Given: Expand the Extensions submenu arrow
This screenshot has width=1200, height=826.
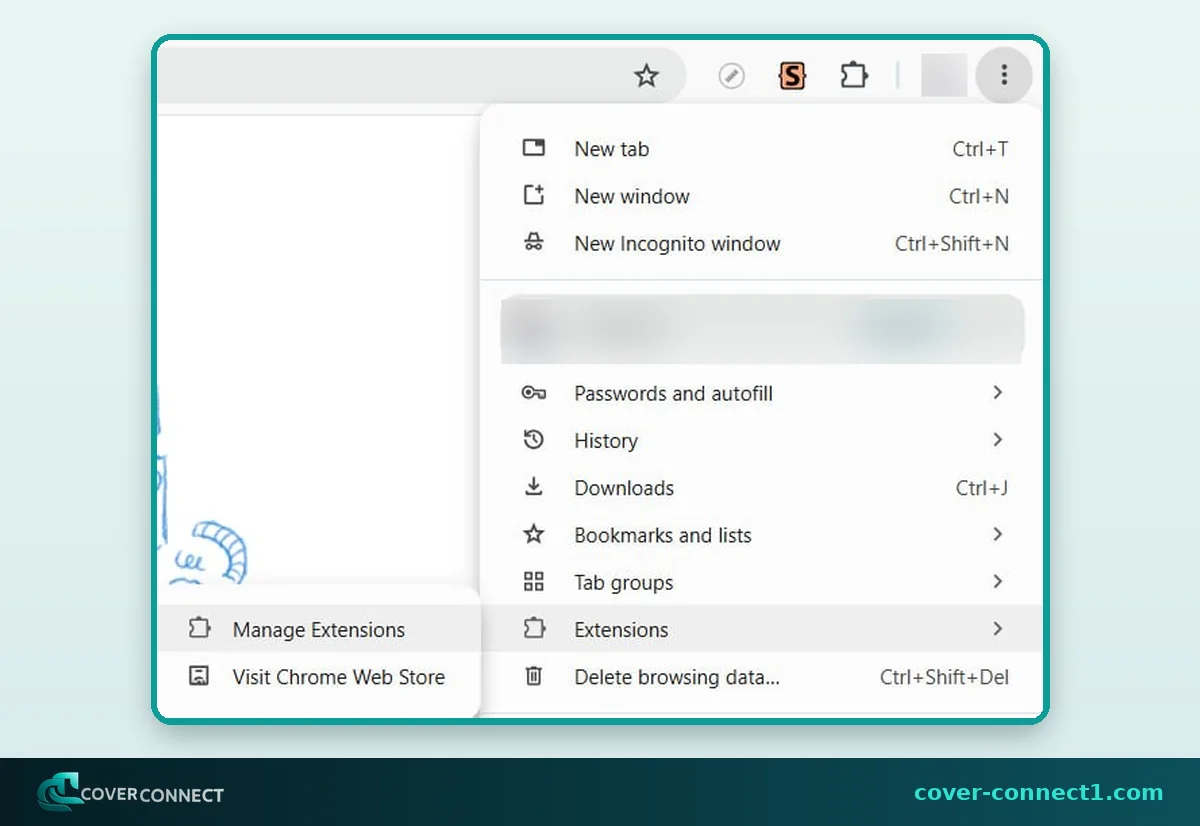Looking at the screenshot, I should [997, 629].
